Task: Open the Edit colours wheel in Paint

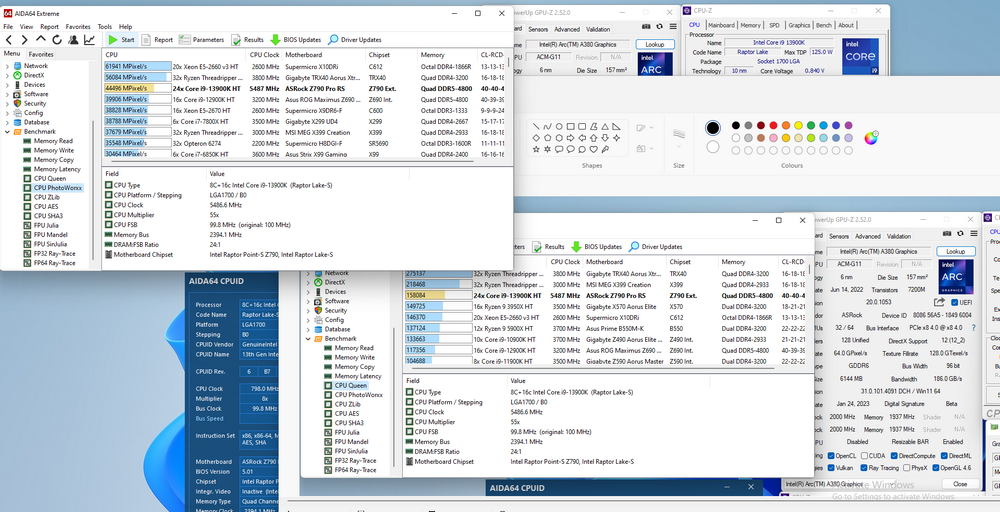Action: pos(871,138)
